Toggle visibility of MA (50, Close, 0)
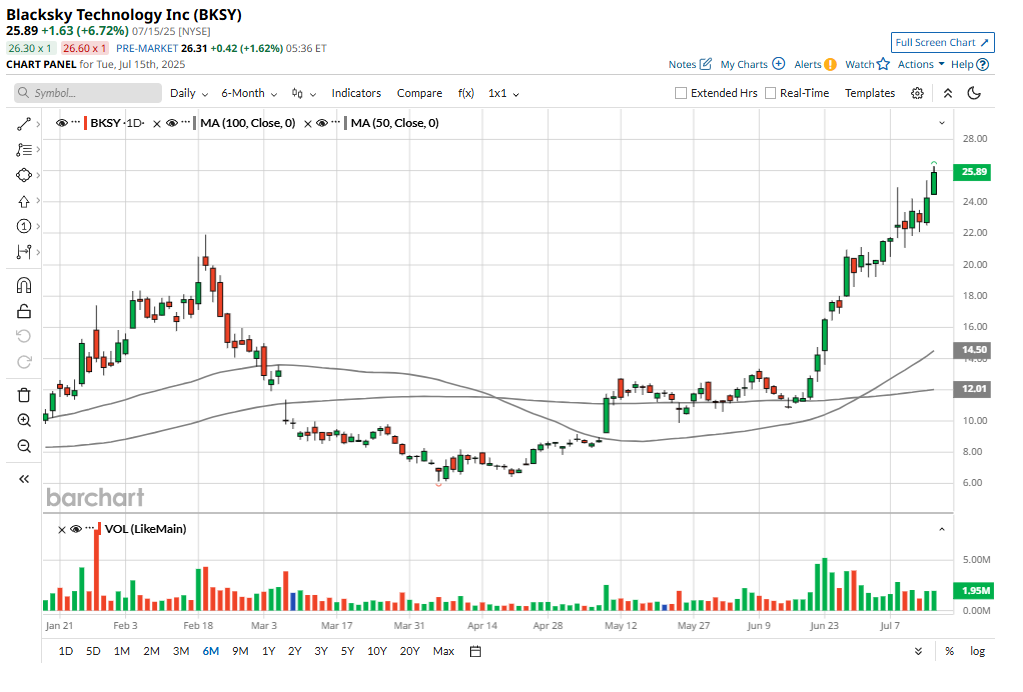The image size is (1023, 692). pos(322,123)
